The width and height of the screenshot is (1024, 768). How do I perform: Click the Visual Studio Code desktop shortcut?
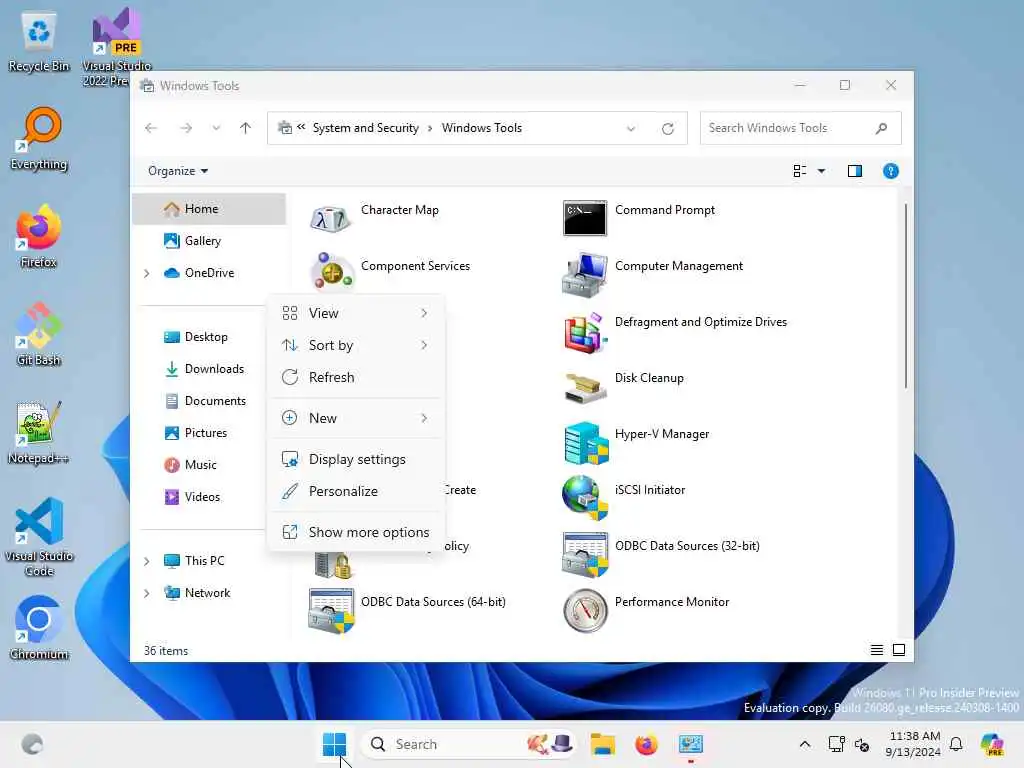point(39,537)
